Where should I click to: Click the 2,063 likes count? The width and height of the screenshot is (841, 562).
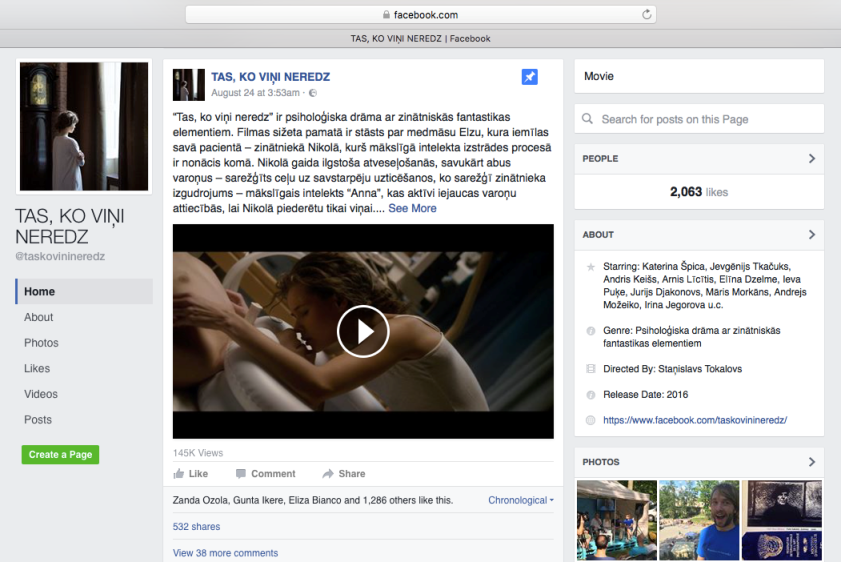point(699,192)
